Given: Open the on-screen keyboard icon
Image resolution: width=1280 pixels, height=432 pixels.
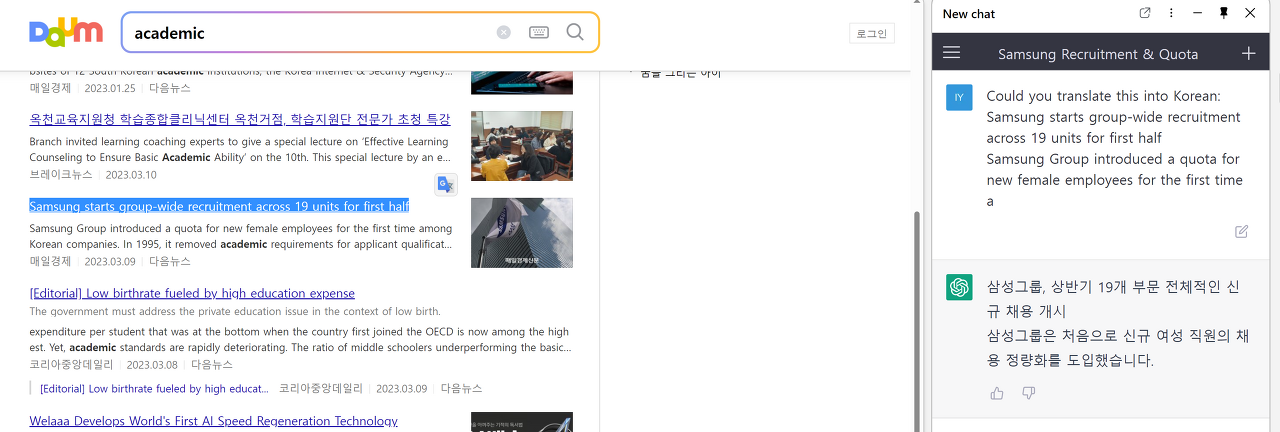Looking at the screenshot, I should 539,32.
